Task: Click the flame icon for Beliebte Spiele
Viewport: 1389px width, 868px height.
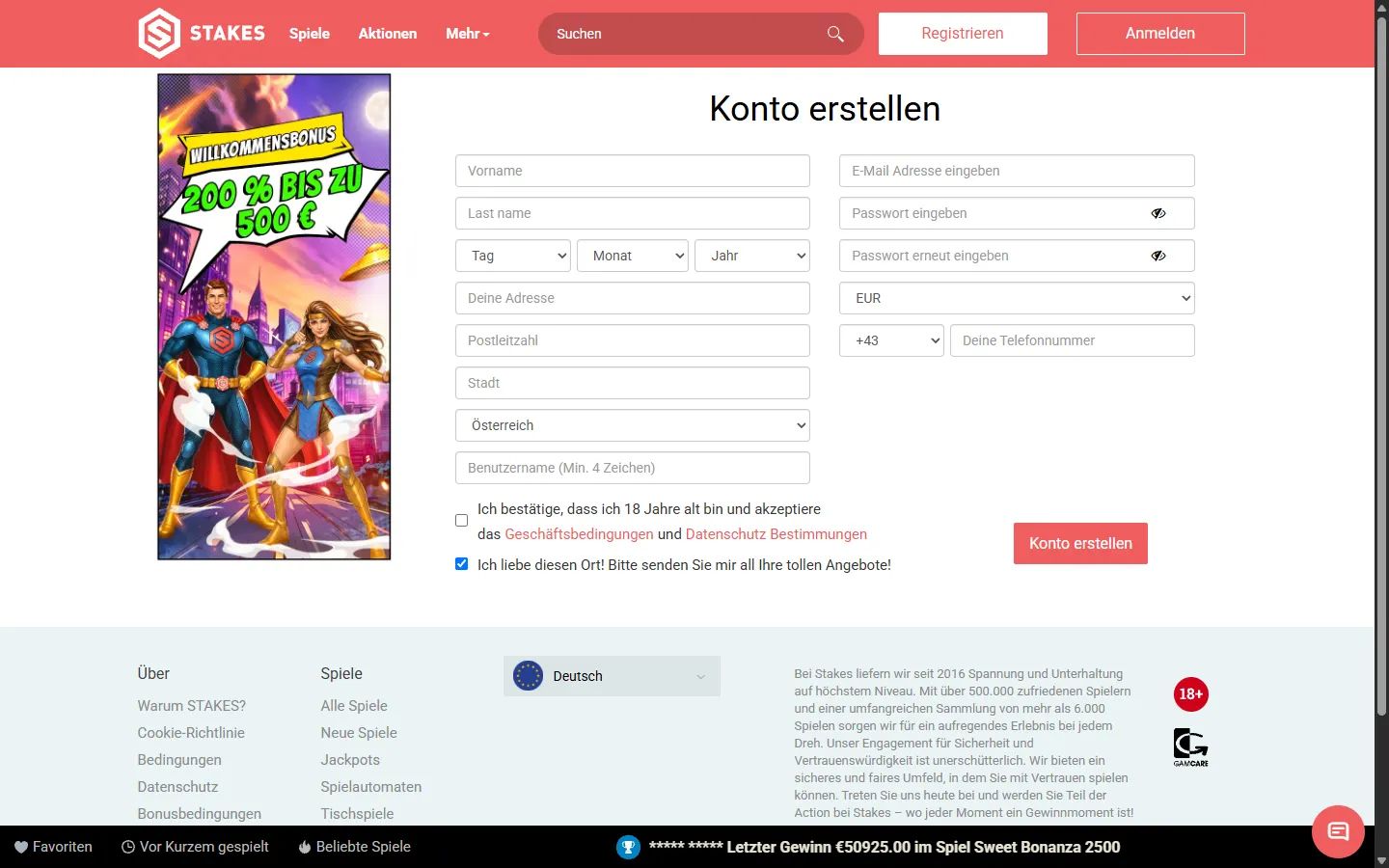Action: (x=305, y=847)
